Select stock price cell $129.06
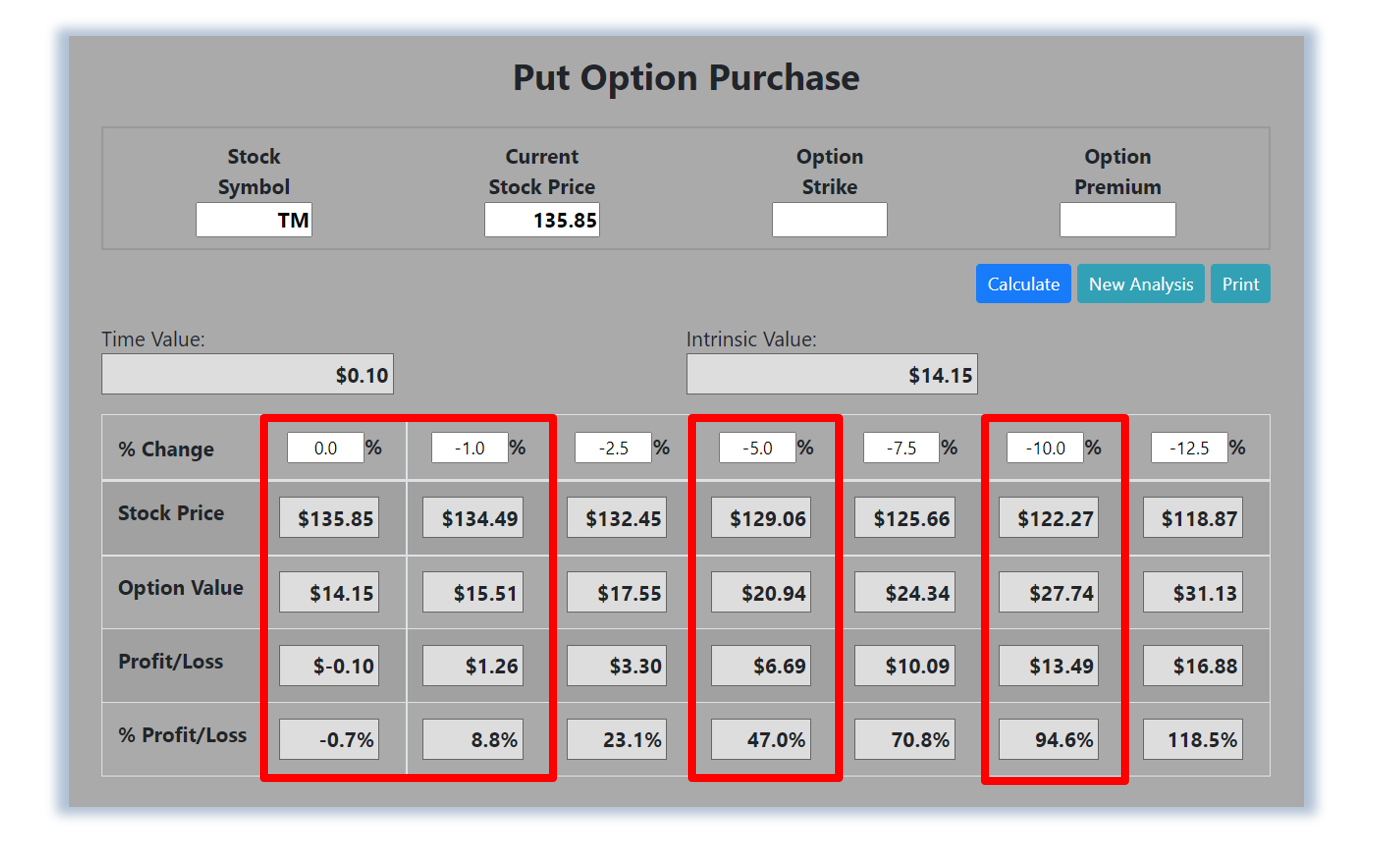Viewport: 1376px width, 846px height. click(761, 518)
